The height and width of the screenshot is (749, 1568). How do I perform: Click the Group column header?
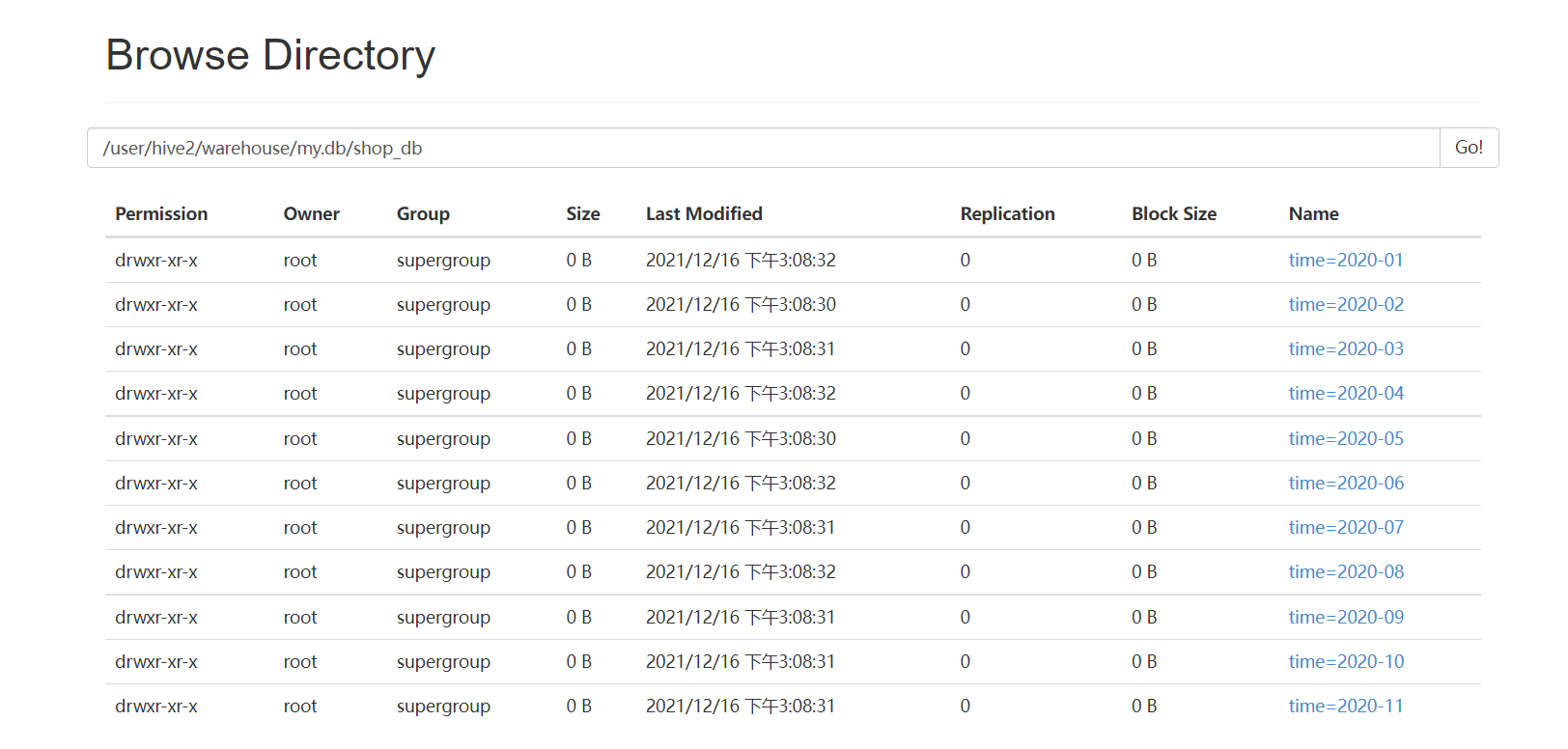tap(423, 213)
